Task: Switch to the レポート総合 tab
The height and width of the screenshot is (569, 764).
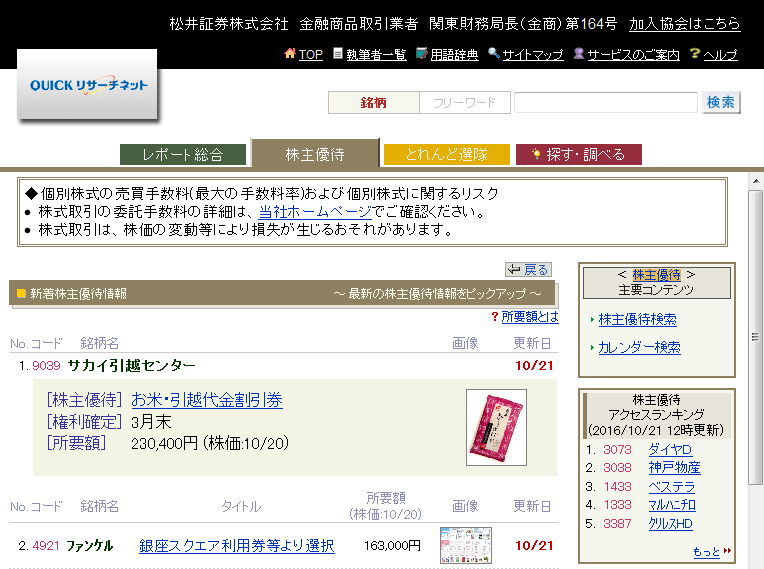Action: [182, 154]
